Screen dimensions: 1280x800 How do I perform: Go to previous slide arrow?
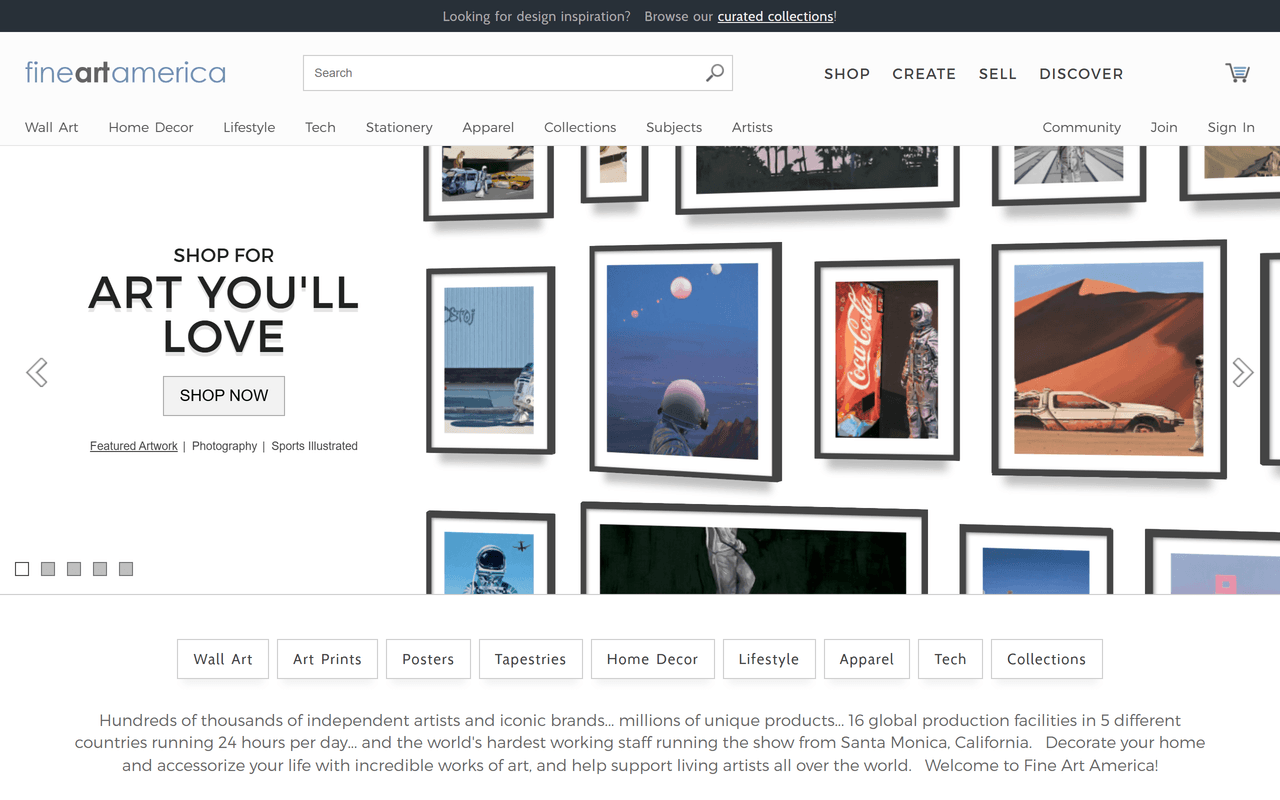click(x=37, y=372)
